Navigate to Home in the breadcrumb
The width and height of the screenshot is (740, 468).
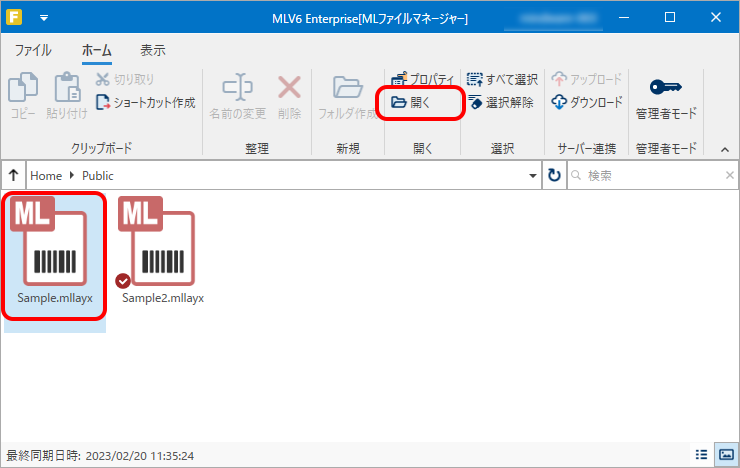point(46,176)
